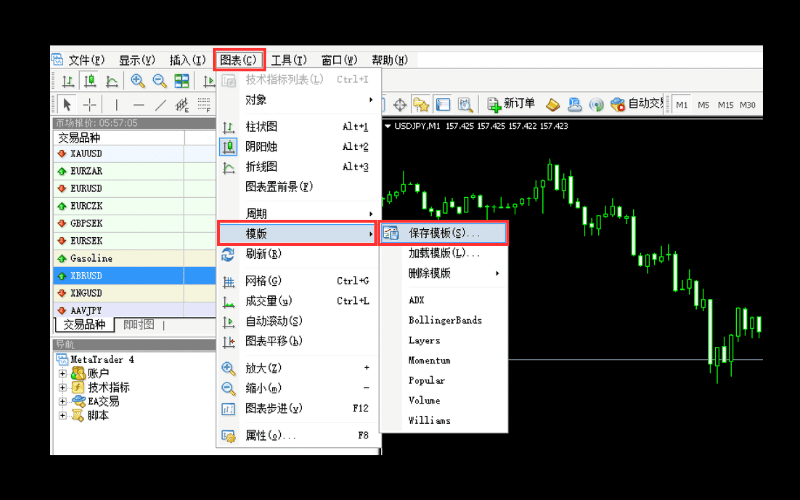Image resolution: width=800 pixels, height=500 pixels.
Task: Open the 文件(F) menu
Action: (x=86, y=60)
